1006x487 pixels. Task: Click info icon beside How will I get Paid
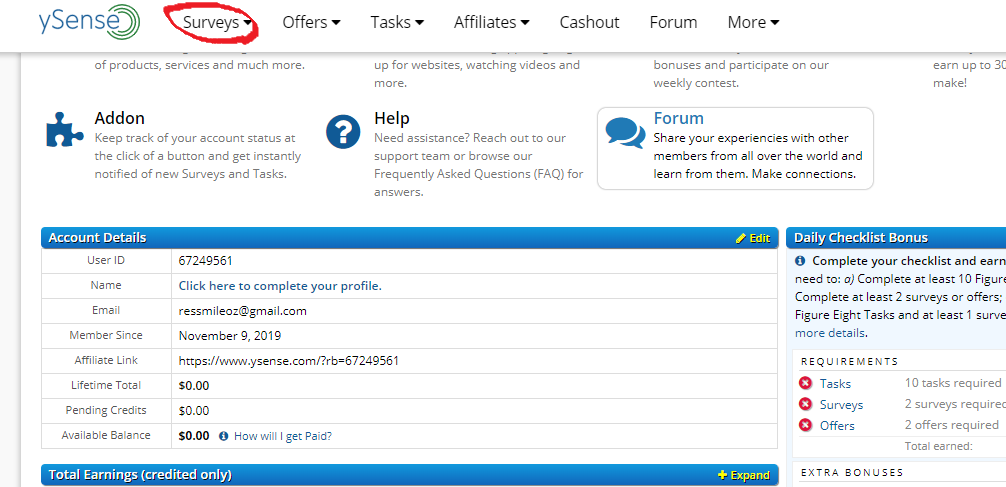click(223, 436)
